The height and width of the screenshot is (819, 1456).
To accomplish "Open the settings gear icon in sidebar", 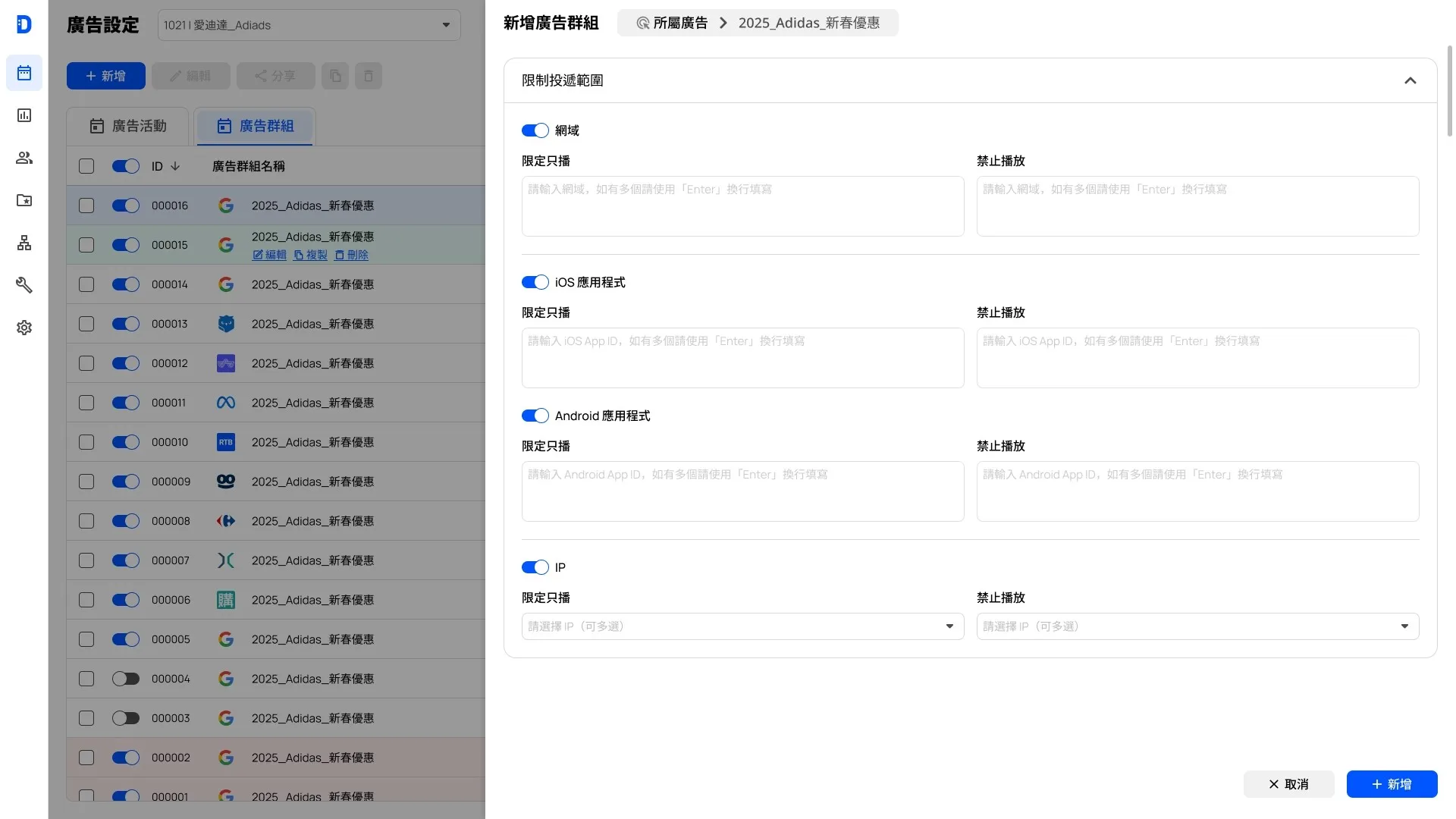I will tap(24, 328).
